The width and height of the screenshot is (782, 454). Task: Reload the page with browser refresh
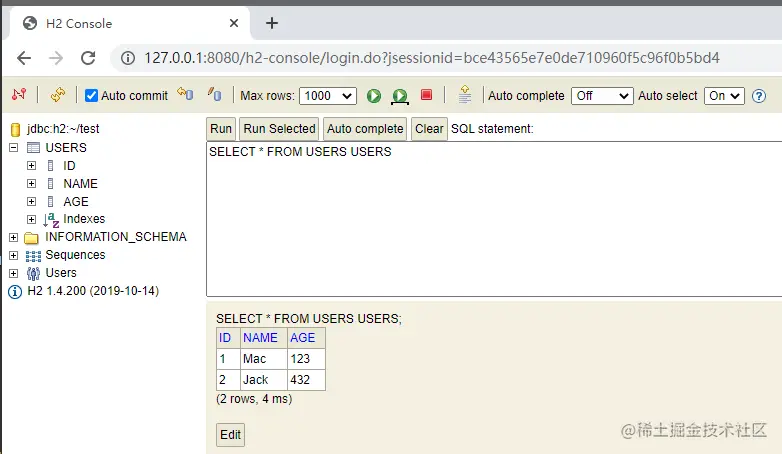pyautogui.click(x=88, y=58)
